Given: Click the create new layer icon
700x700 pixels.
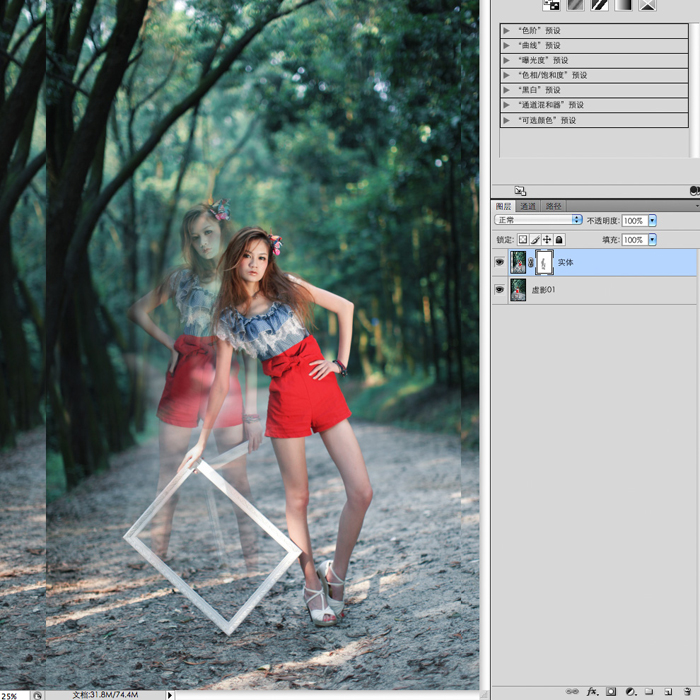Looking at the screenshot, I should (668, 692).
